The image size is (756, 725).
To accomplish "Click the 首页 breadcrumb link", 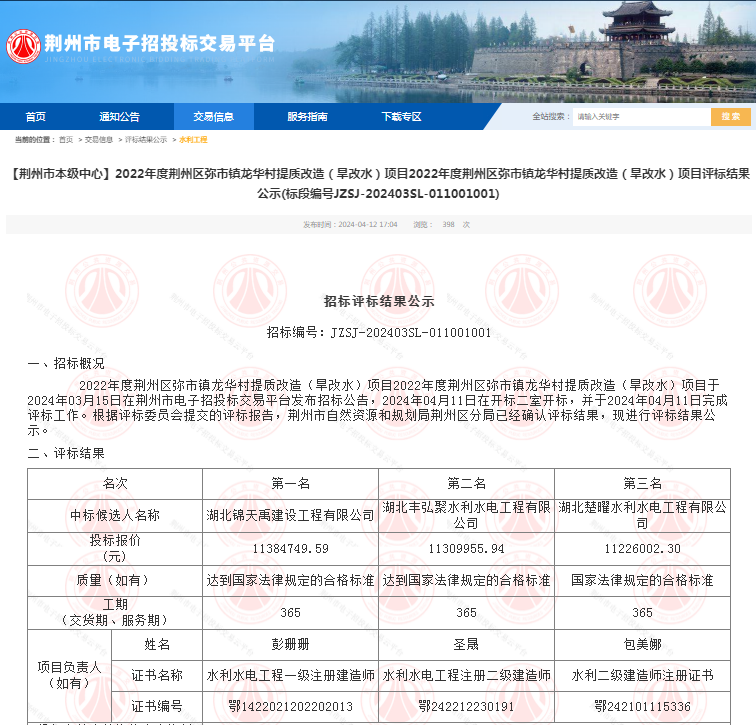I will [x=66, y=140].
